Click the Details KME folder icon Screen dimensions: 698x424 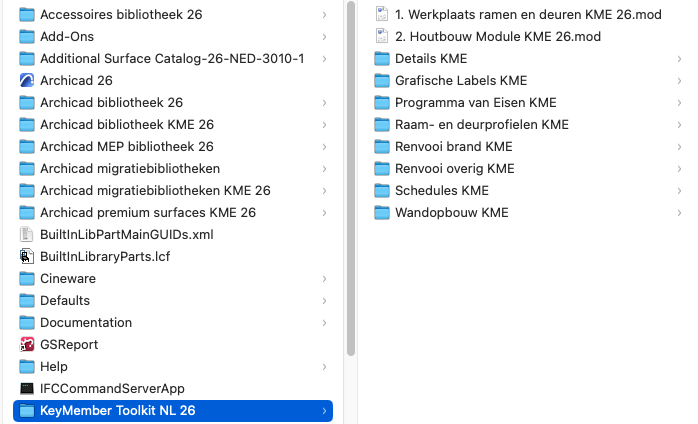tap(381, 58)
